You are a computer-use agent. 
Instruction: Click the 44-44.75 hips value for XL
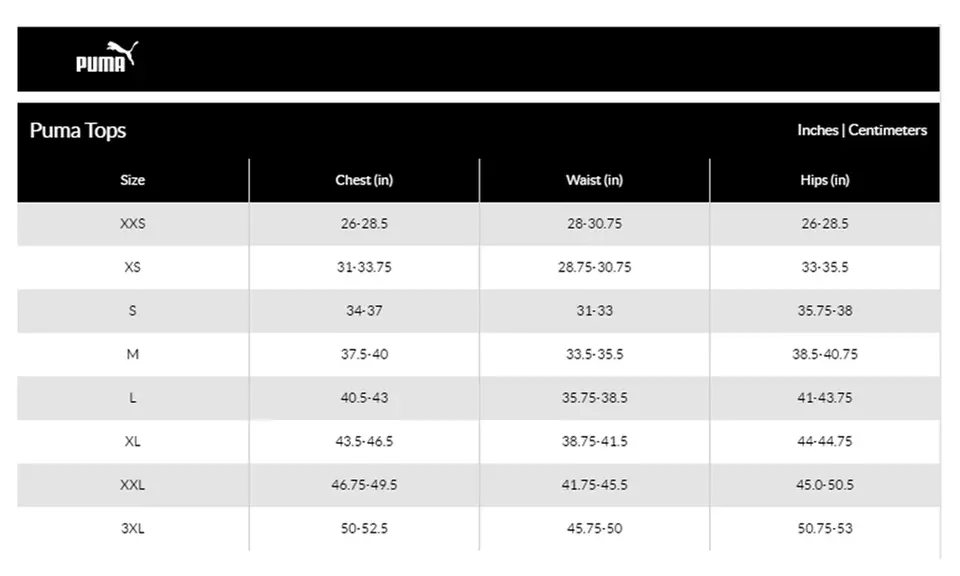click(825, 441)
